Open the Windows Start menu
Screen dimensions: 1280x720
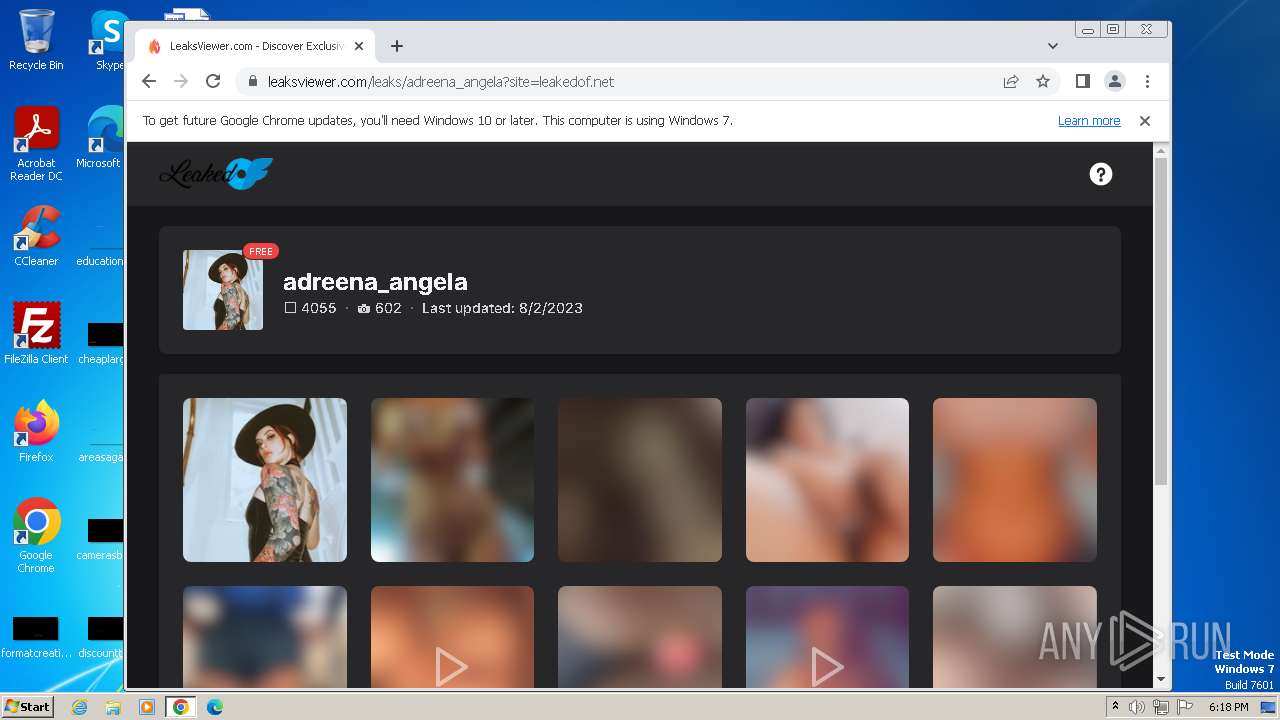[x=28, y=707]
